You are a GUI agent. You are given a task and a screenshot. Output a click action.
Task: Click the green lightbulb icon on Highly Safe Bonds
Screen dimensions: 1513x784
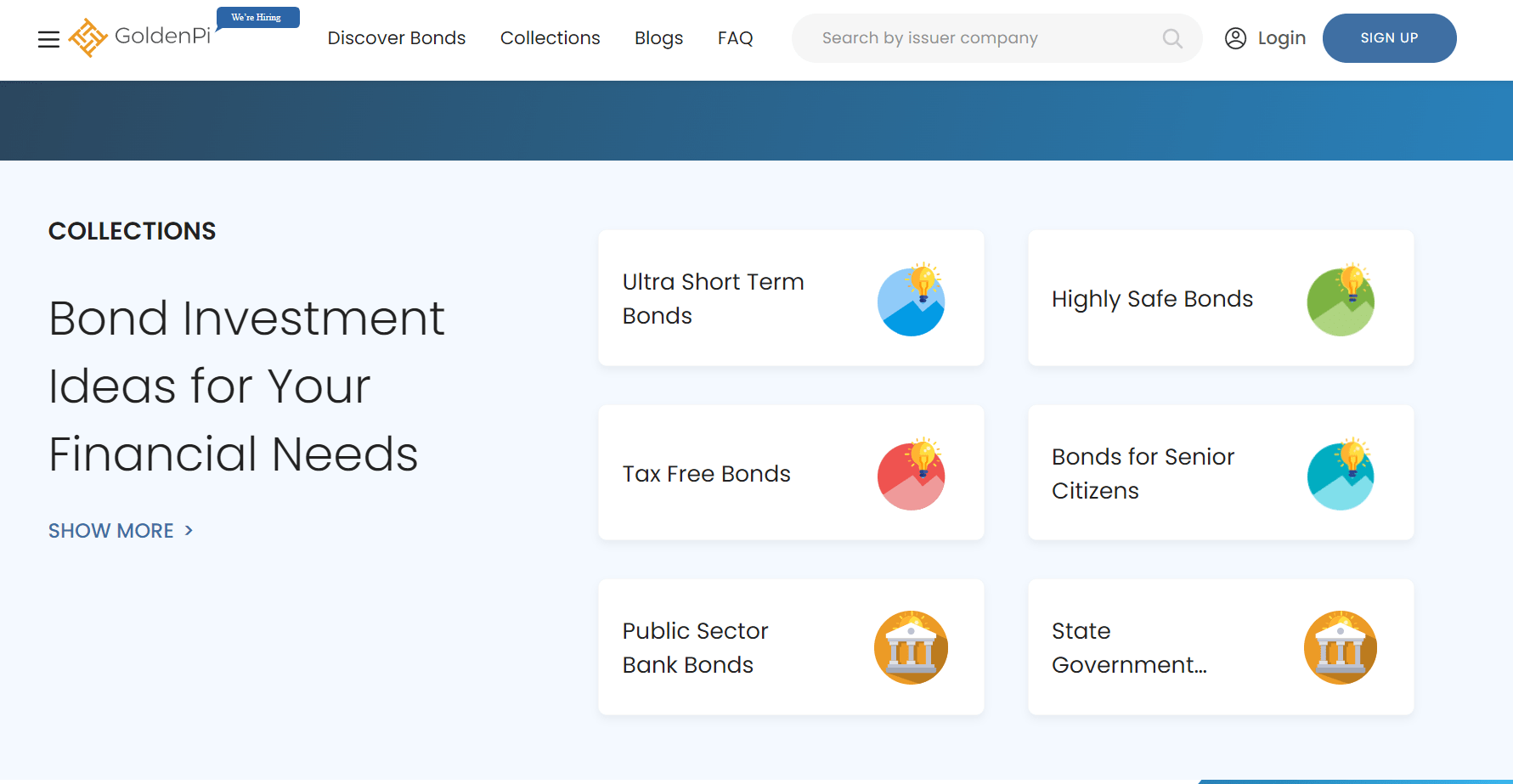[1341, 300]
